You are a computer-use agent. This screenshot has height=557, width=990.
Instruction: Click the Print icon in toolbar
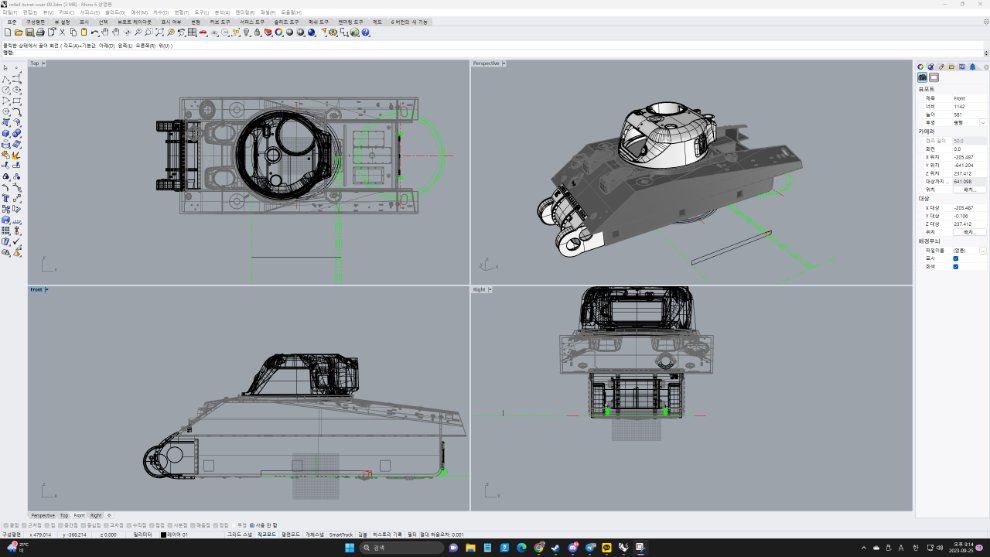[40, 32]
